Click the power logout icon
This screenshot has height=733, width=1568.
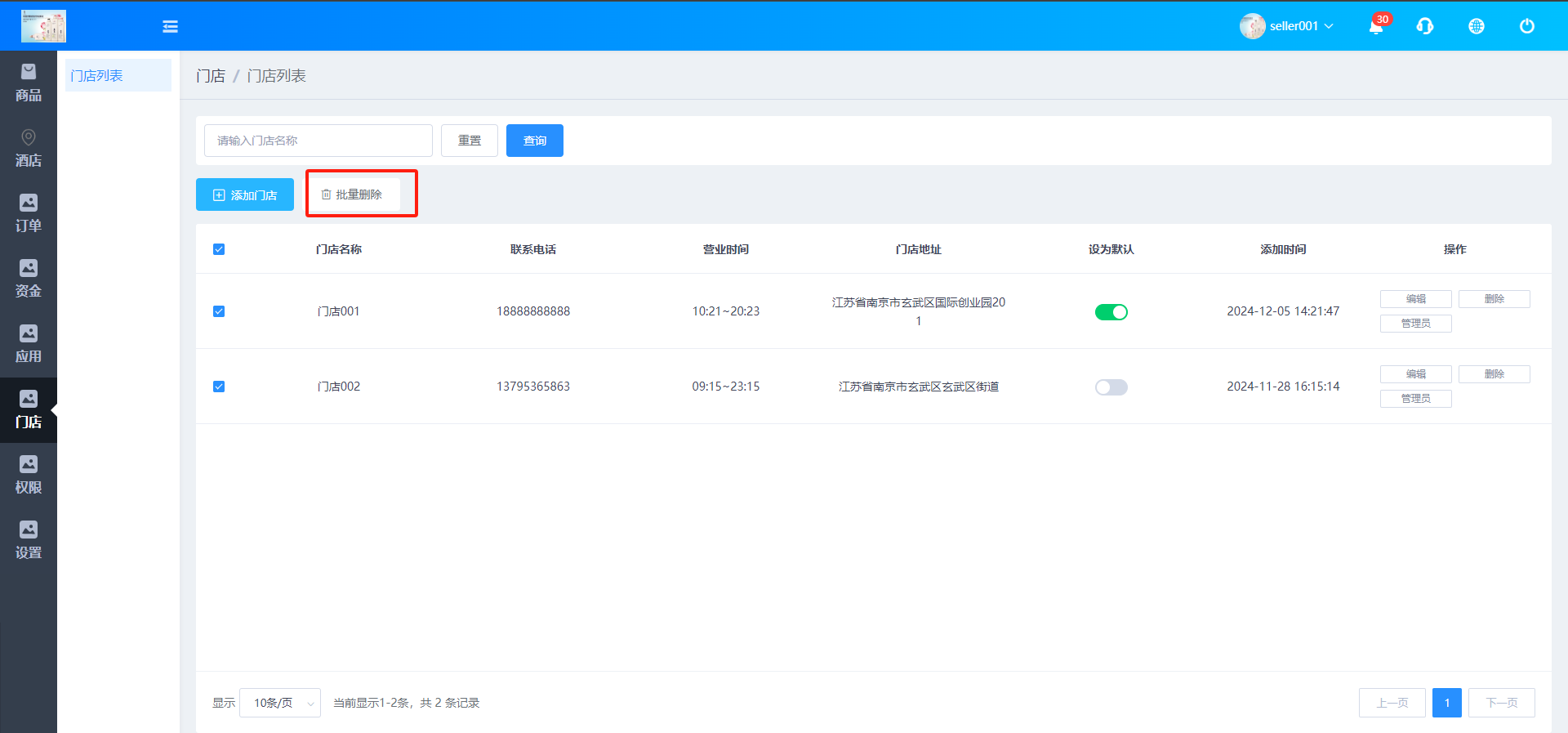tap(1526, 26)
